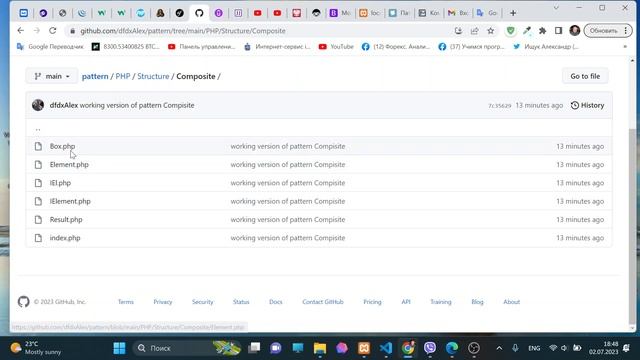Switch to the Gmail tab

458,13
